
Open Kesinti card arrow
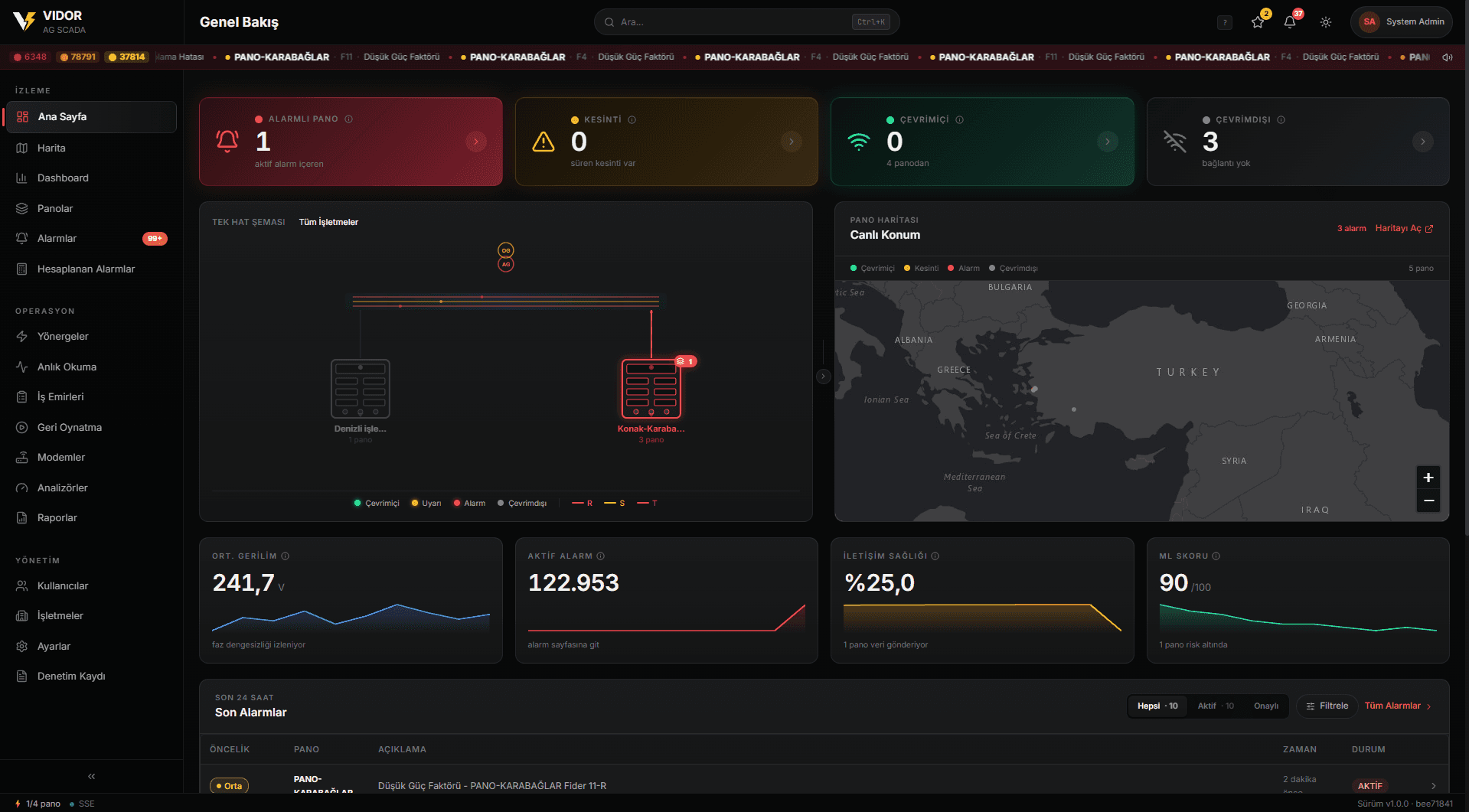coord(792,142)
